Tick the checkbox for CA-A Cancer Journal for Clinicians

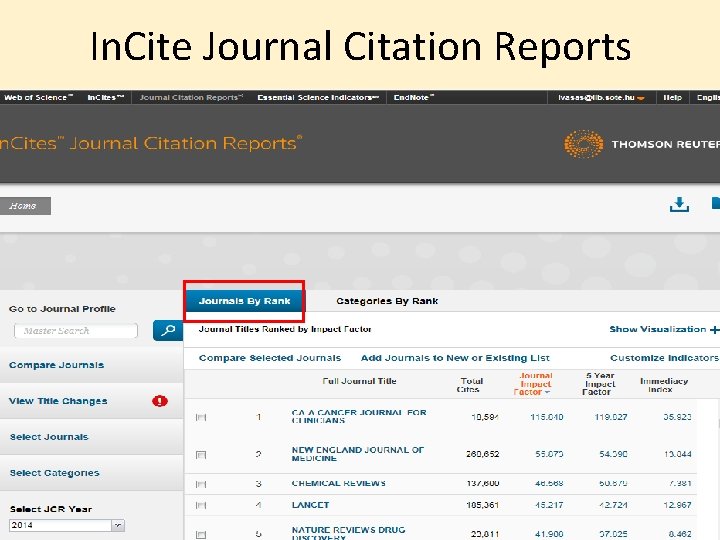[201, 417]
